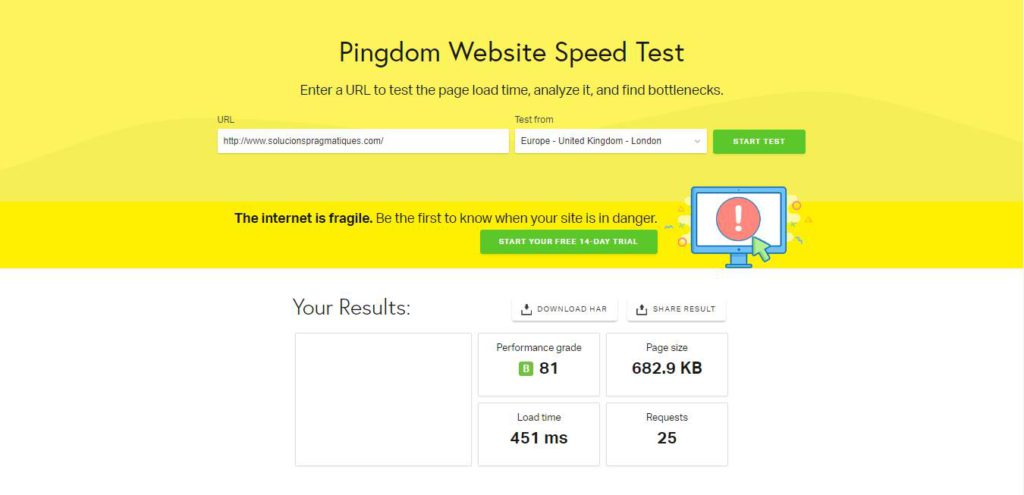Click the Your Results heading
The height and width of the screenshot is (495, 1024).
click(x=351, y=307)
